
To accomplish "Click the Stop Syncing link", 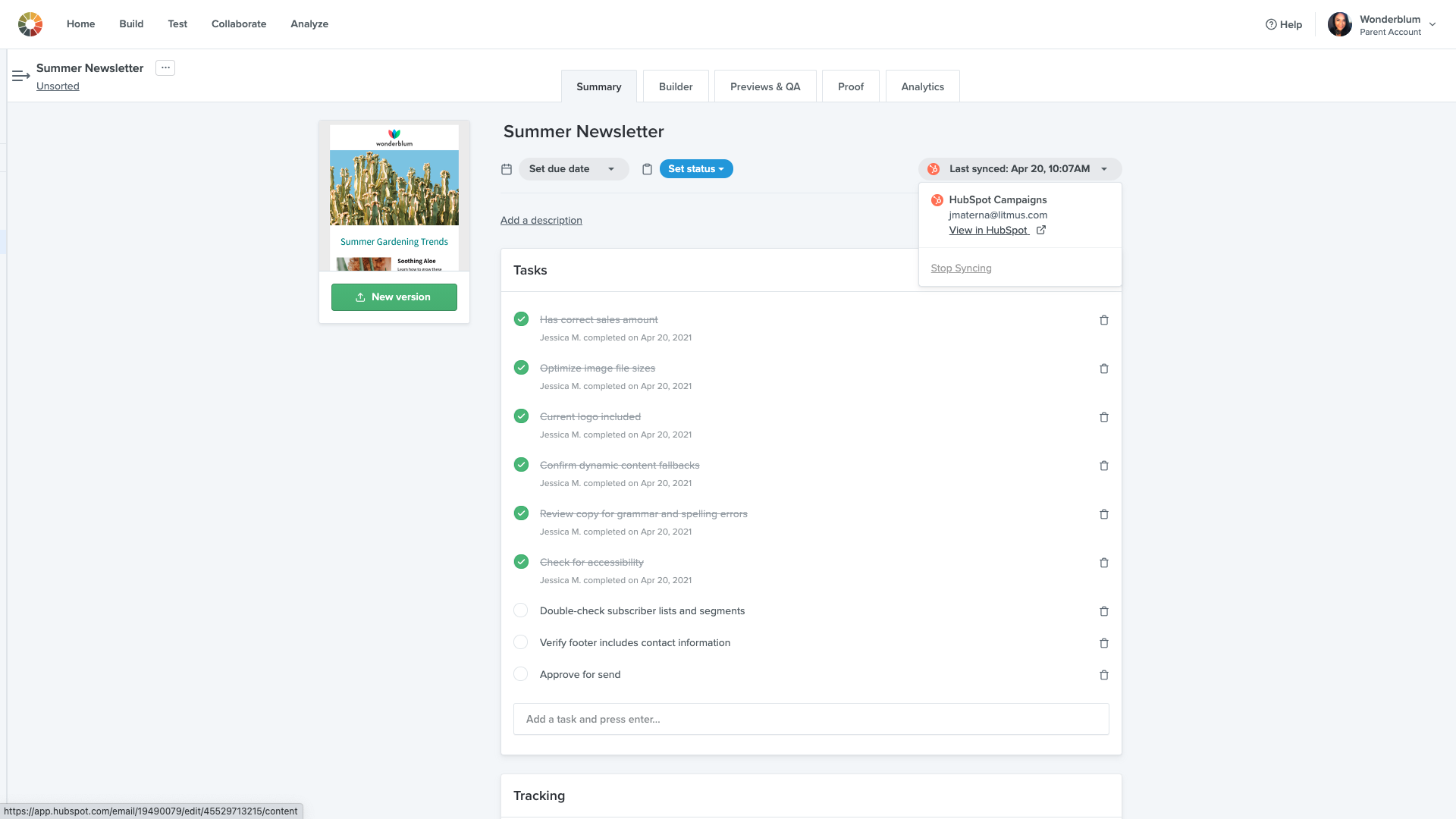I will [x=962, y=268].
